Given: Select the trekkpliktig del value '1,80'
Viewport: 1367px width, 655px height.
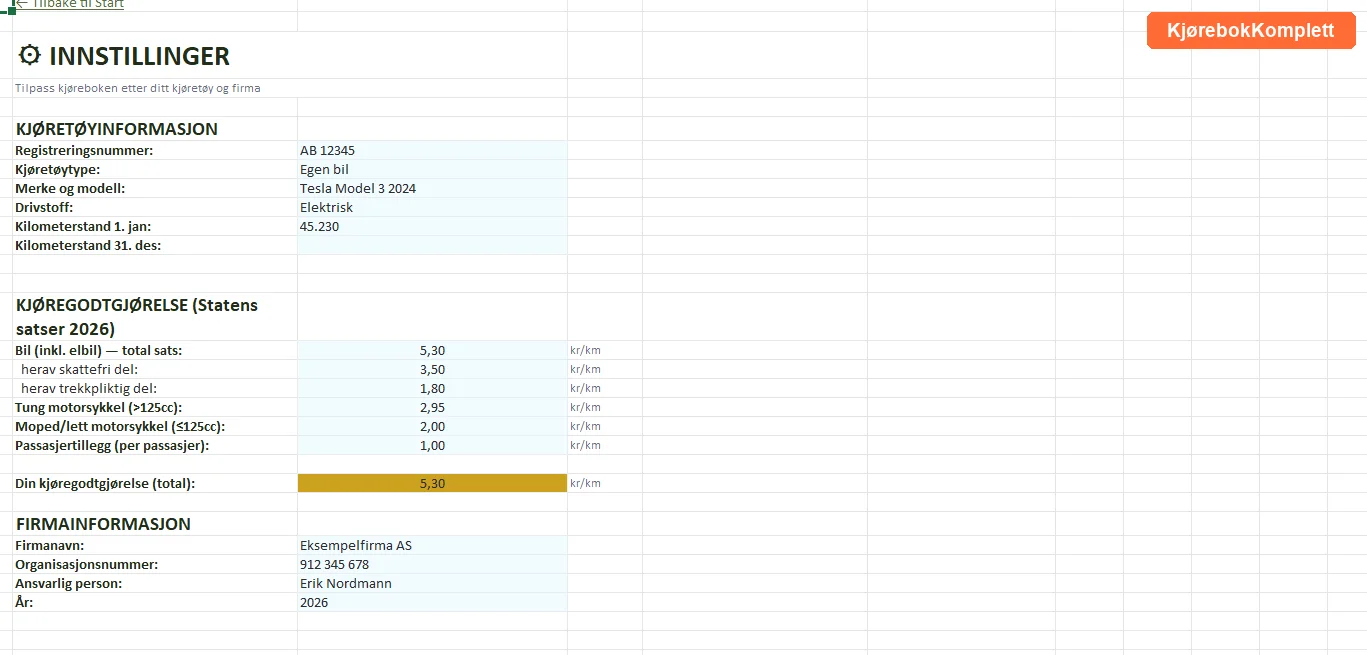Looking at the screenshot, I should 432,389.
